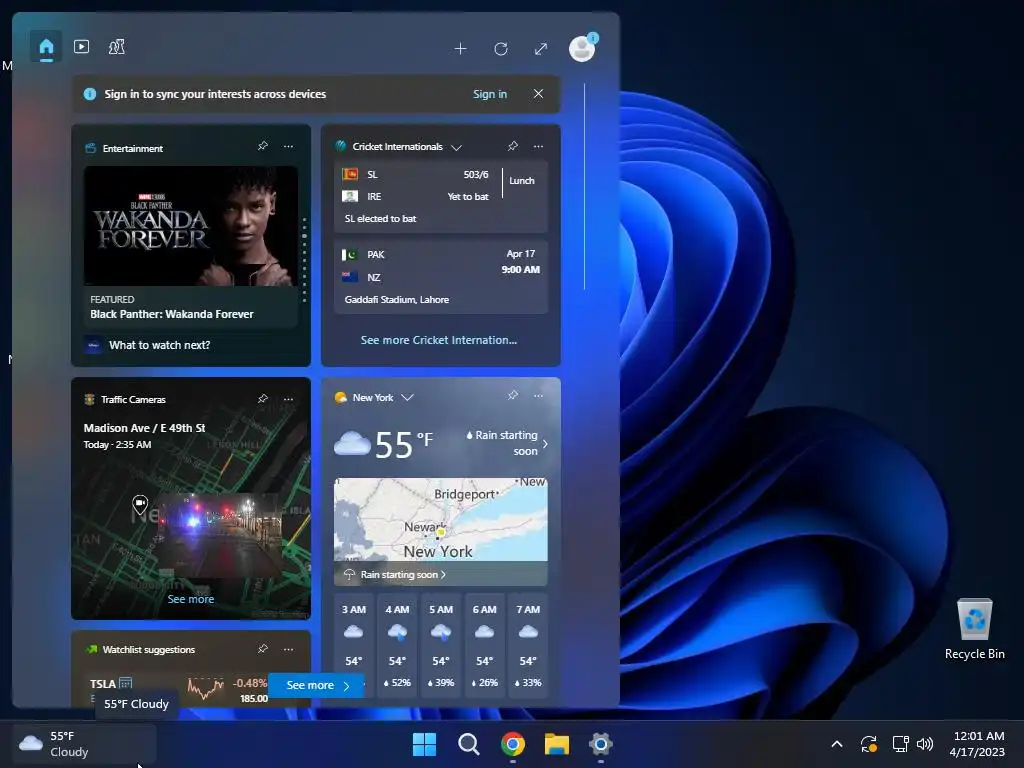Add widgets with the plus icon
The width and height of the screenshot is (1024, 768).
(x=460, y=49)
